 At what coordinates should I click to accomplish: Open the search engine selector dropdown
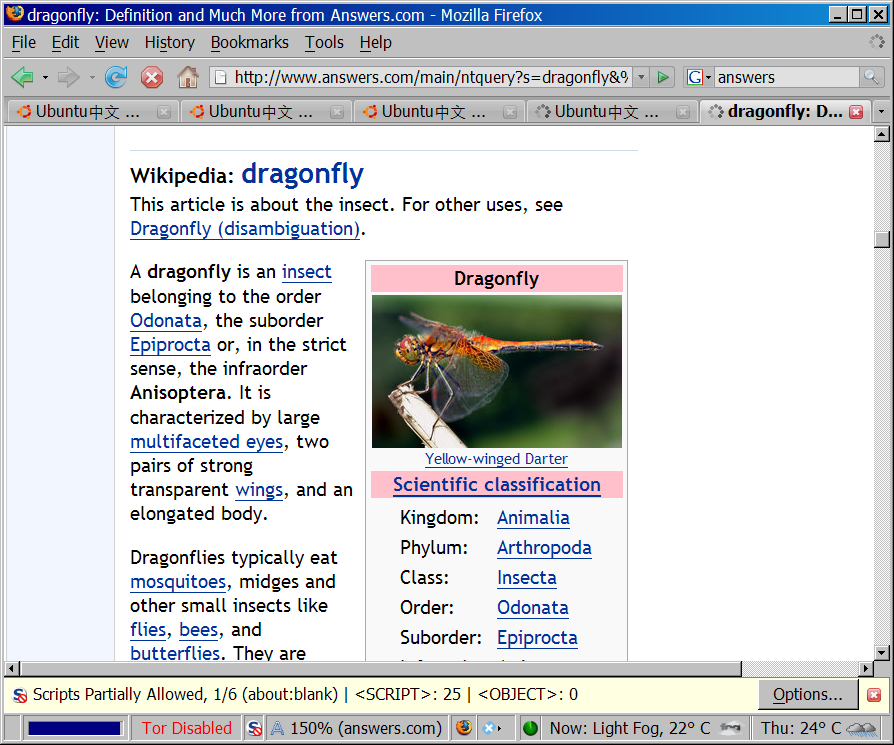708,78
